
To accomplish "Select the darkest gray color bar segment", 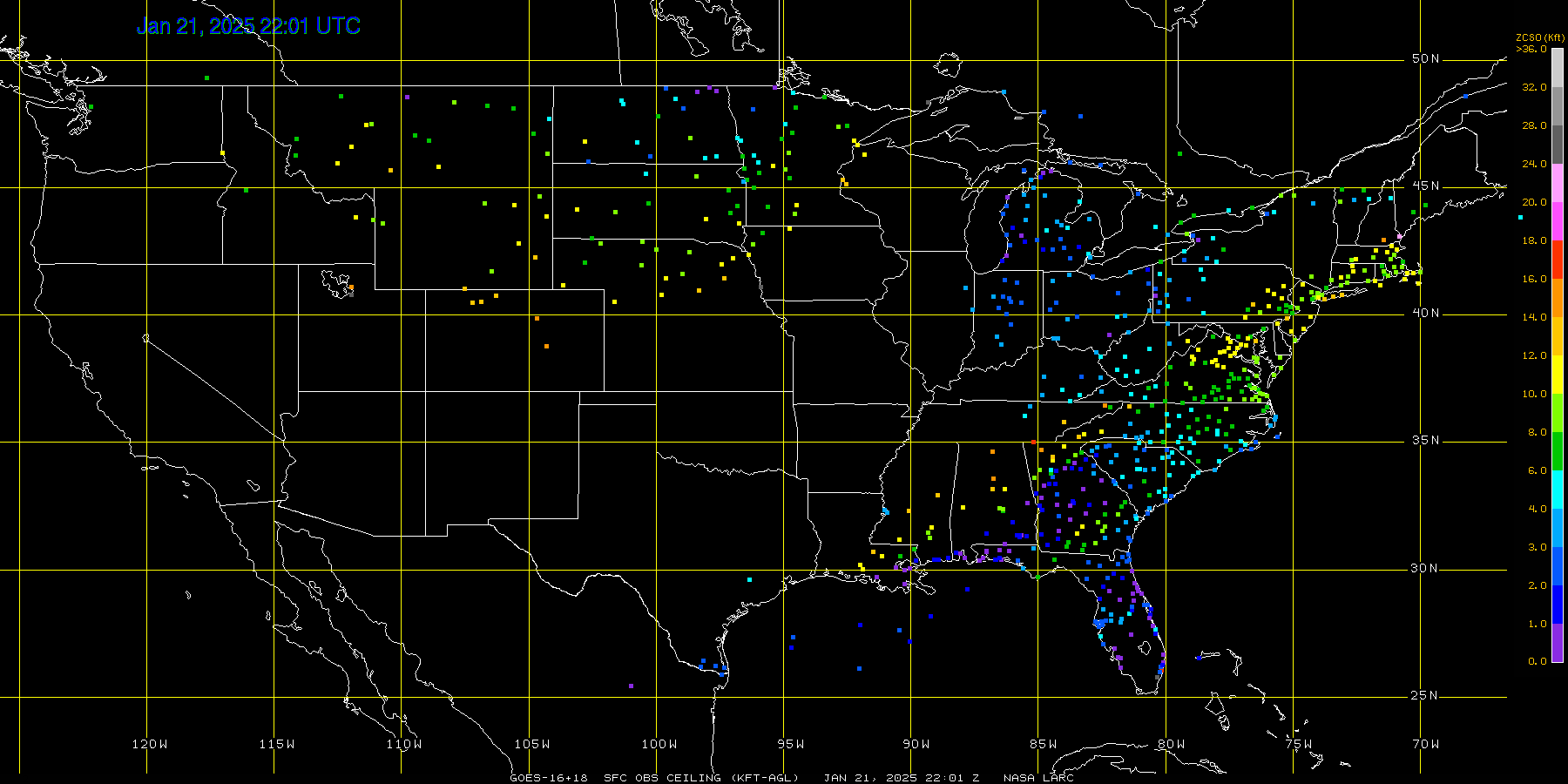I will (1558, 145).
